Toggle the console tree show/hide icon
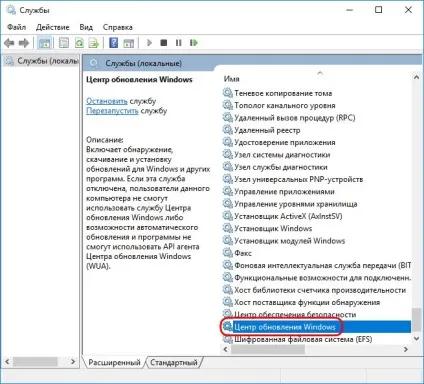The height and width of the screenshot is (384, 424). pos(44,43)
